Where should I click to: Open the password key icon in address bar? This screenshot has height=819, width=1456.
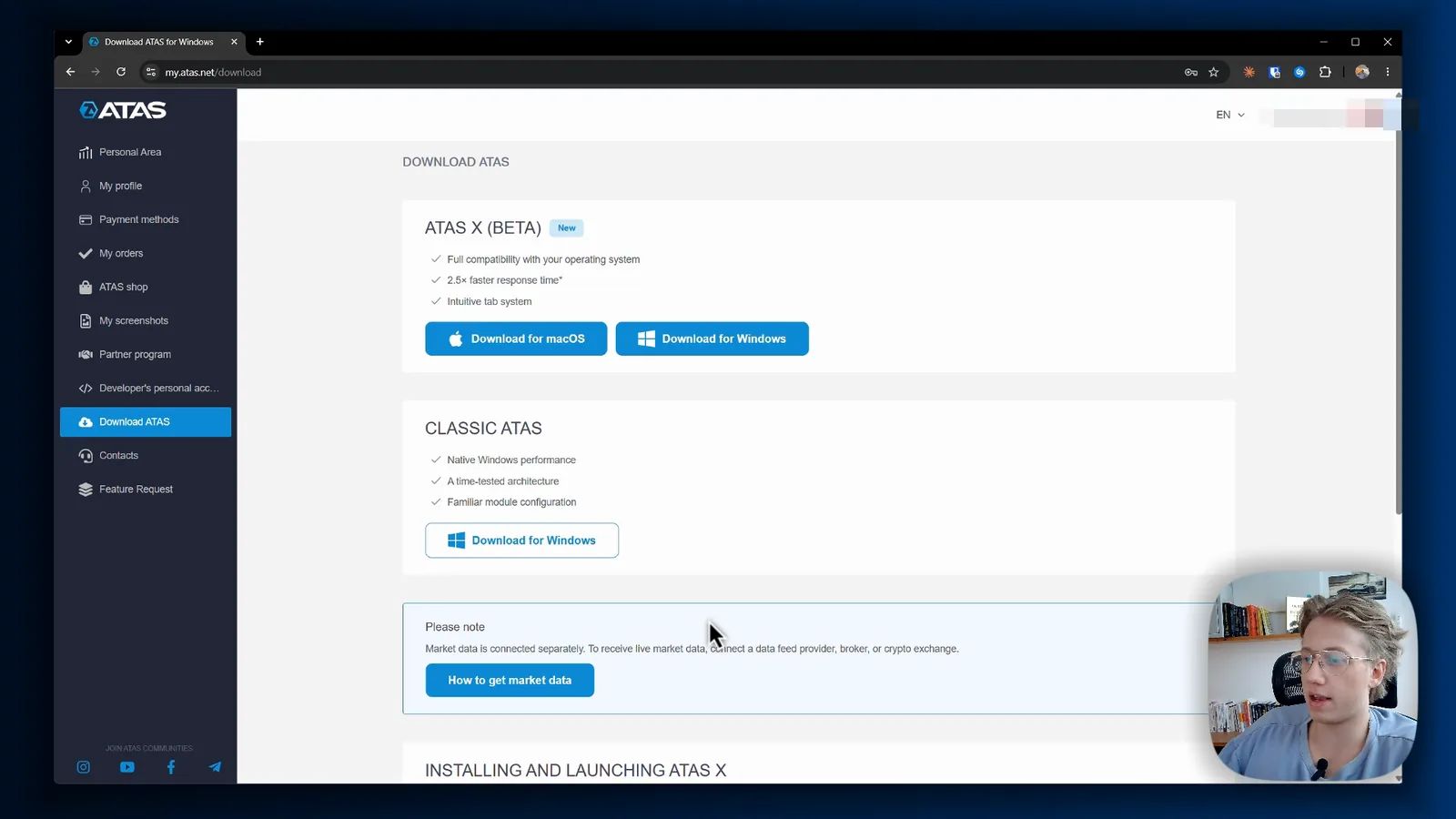[1190, 72]
